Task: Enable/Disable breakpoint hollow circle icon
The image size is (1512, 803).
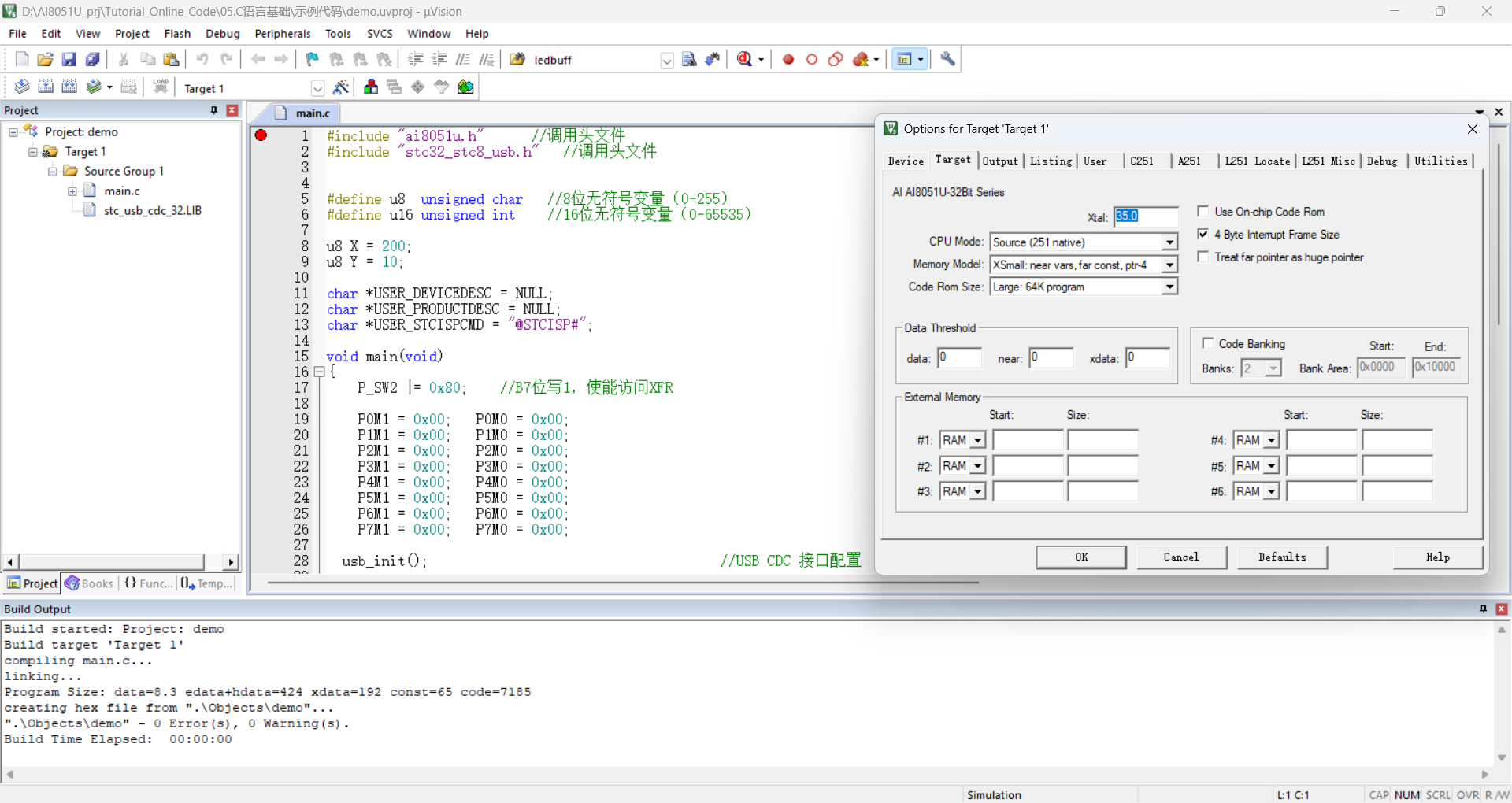Action: coord(812,59)
